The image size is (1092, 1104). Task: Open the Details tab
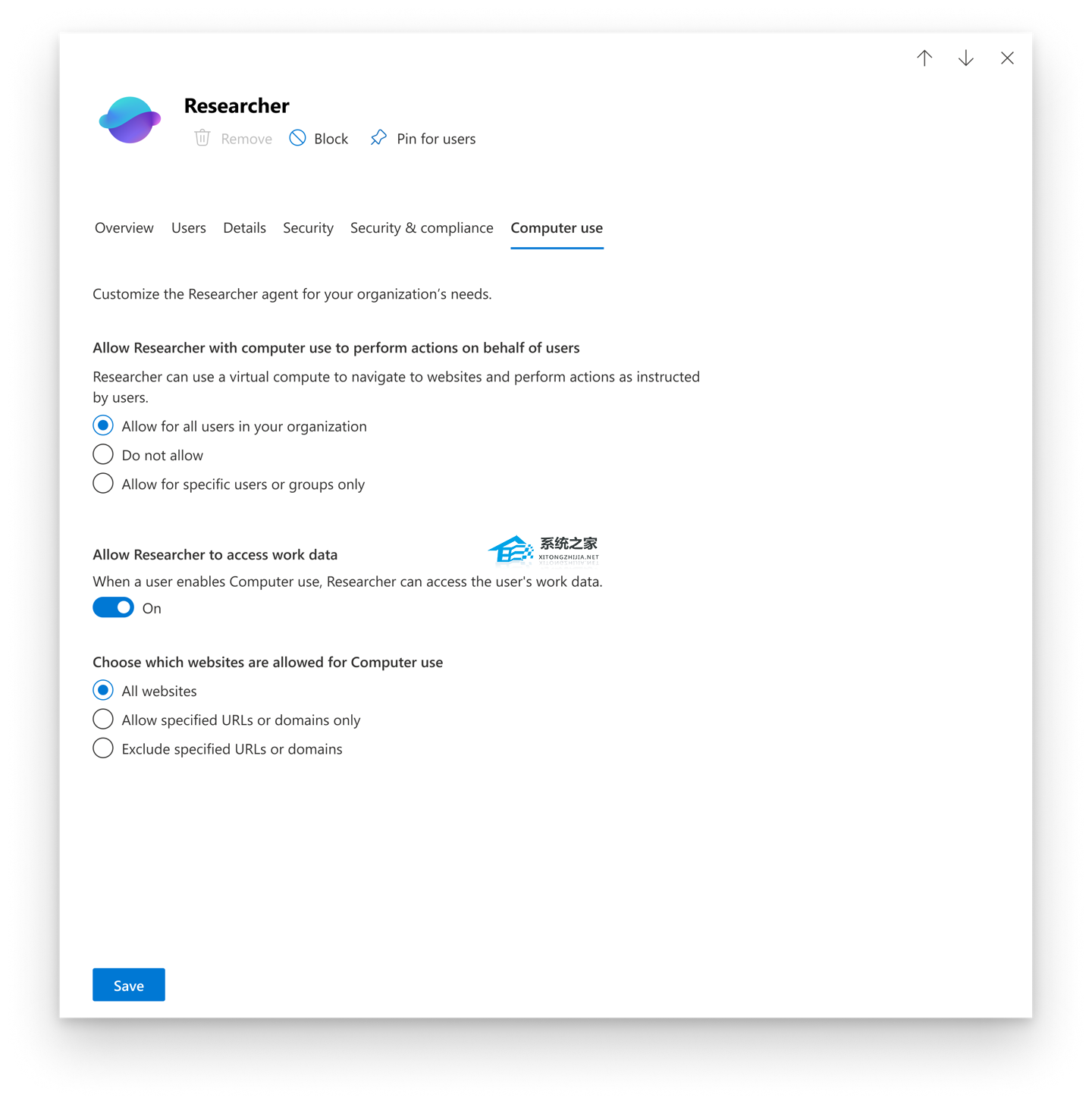[x=244, y=228]
